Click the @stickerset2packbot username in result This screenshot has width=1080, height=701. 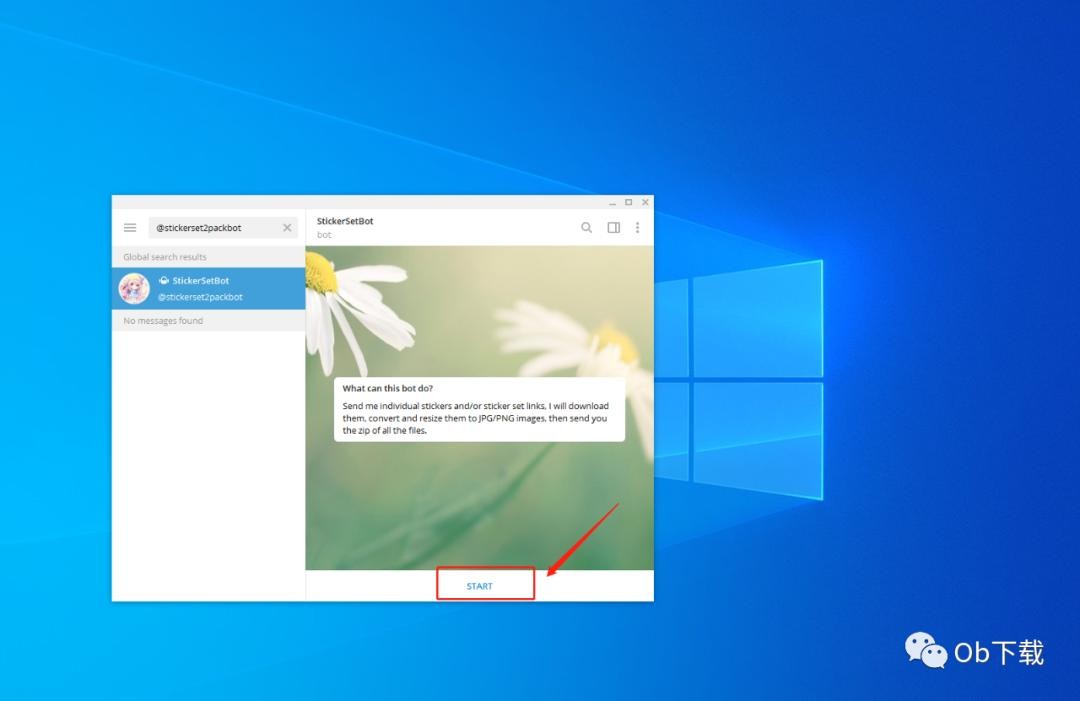200,297
